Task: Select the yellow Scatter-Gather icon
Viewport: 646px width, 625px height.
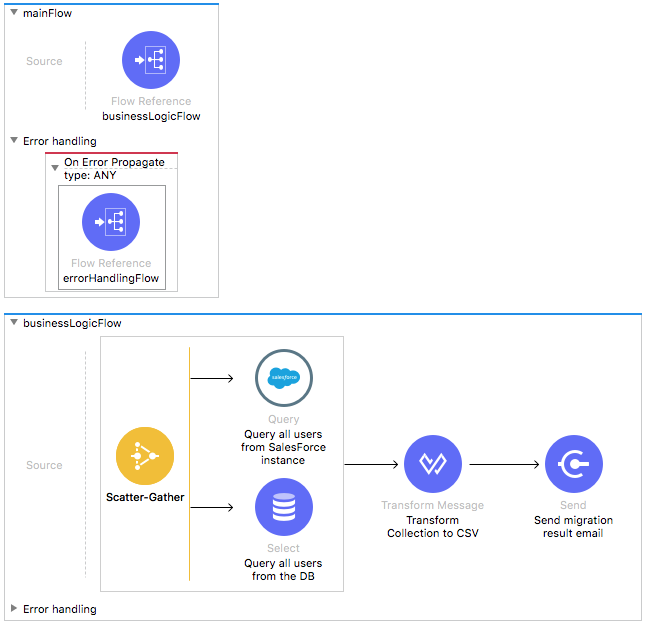Action: coord(145,456)
